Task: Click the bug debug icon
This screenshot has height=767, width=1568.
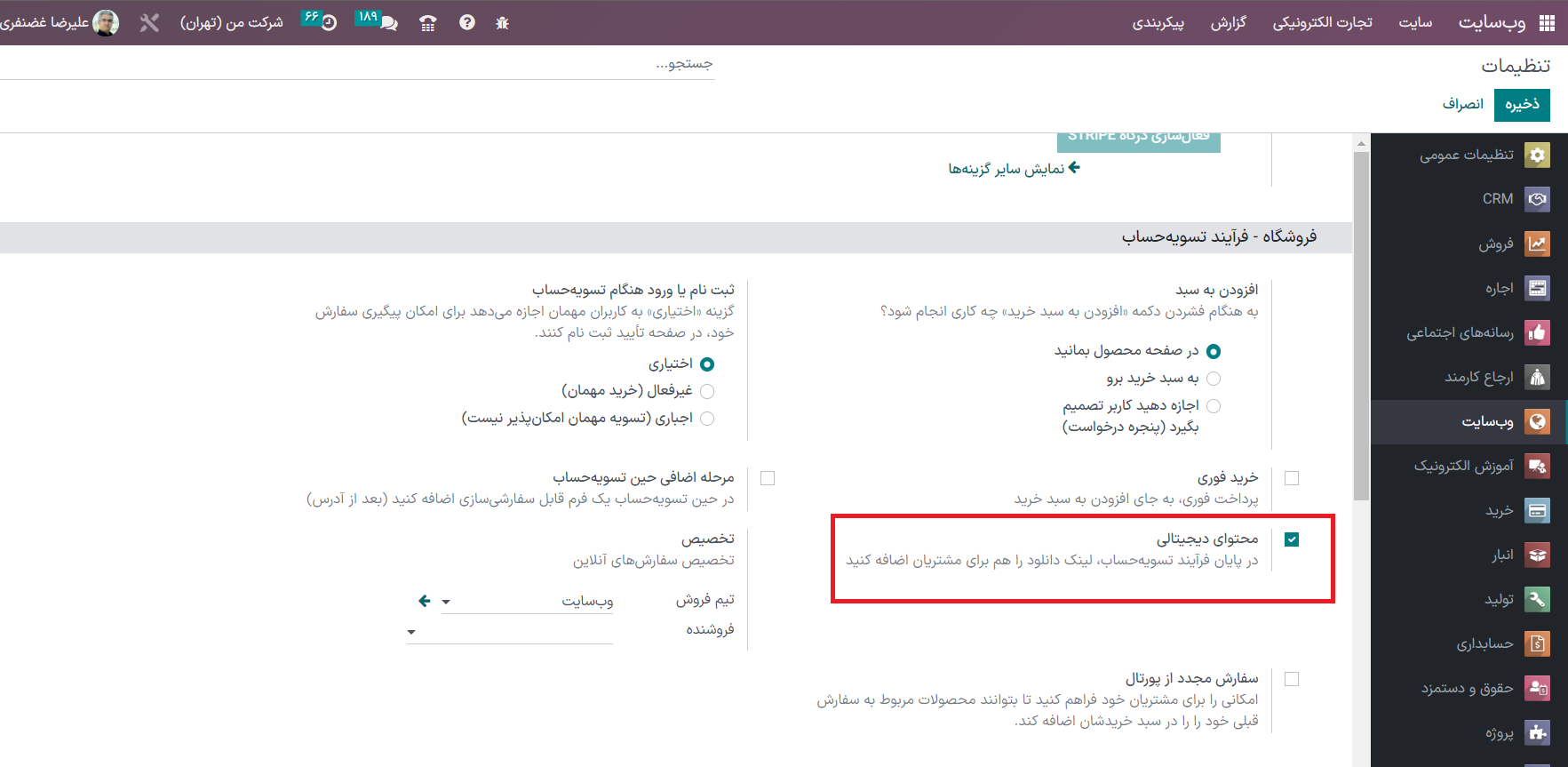Action: pos(502,23)
